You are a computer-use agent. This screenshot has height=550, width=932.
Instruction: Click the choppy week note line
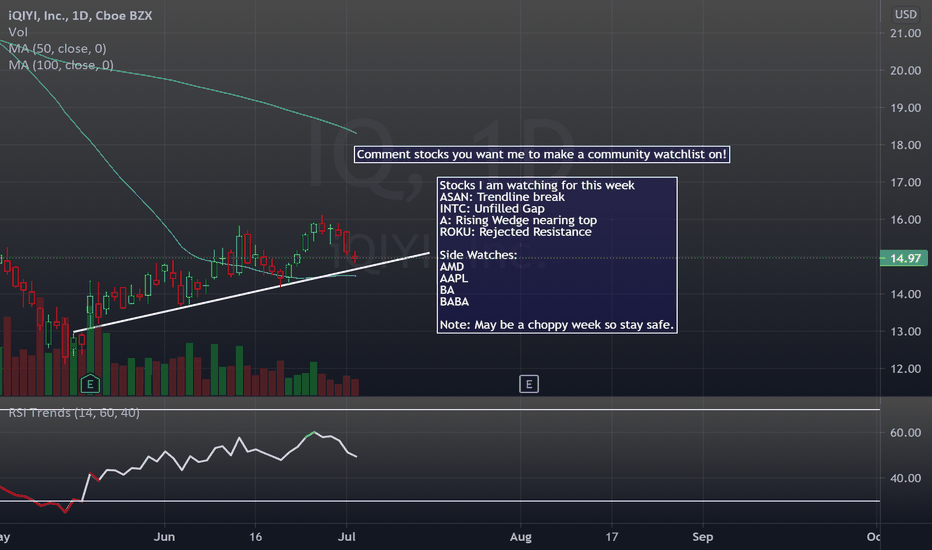(x=556, y=325)
